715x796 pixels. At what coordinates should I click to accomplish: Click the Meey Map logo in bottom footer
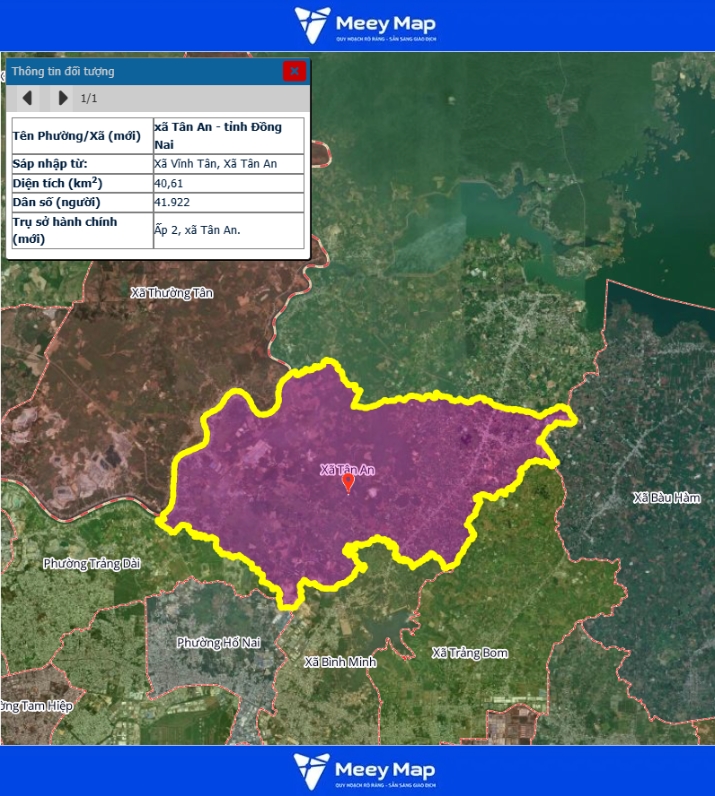tap(365, 771)
